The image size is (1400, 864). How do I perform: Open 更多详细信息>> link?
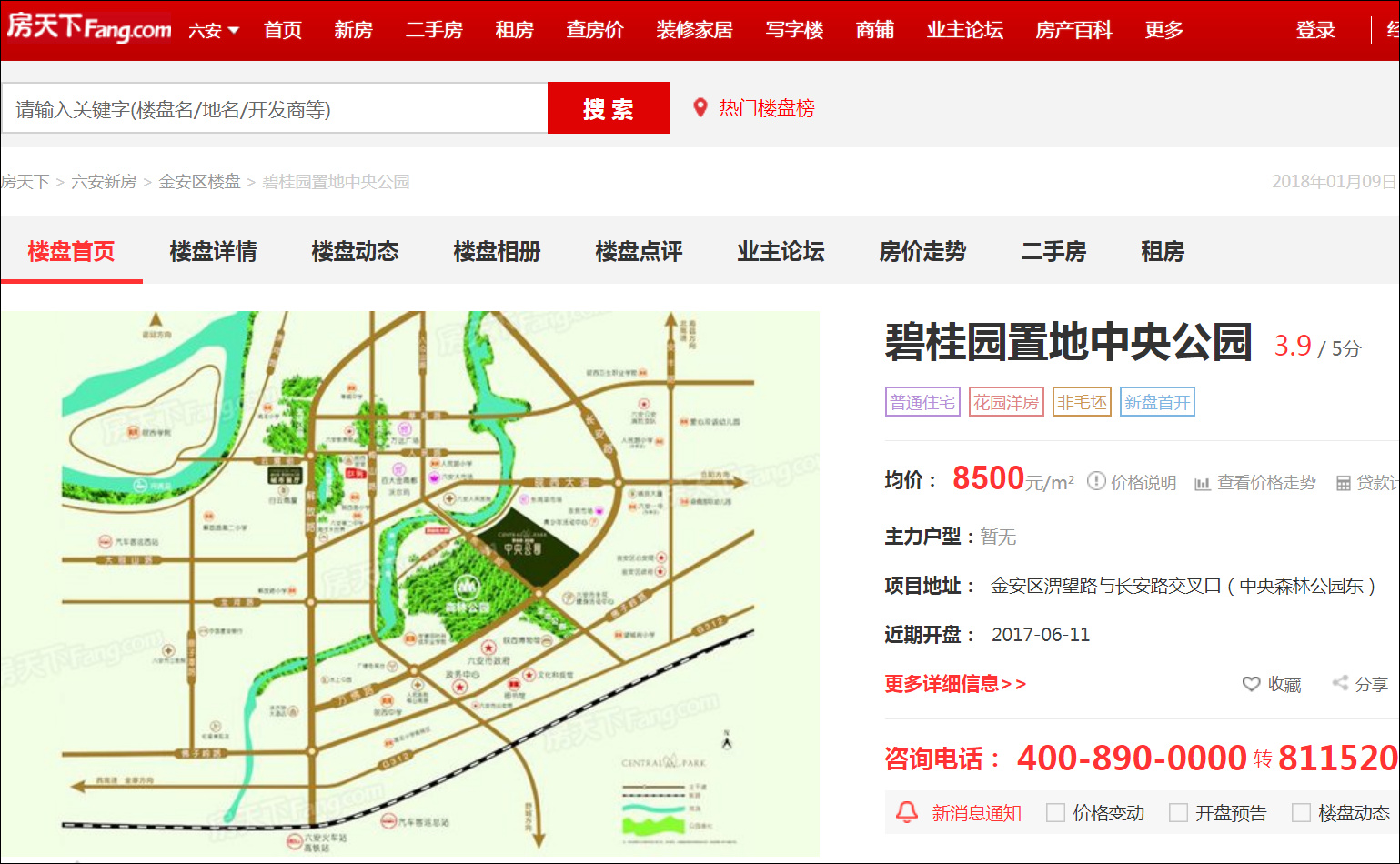click(955, 684)
